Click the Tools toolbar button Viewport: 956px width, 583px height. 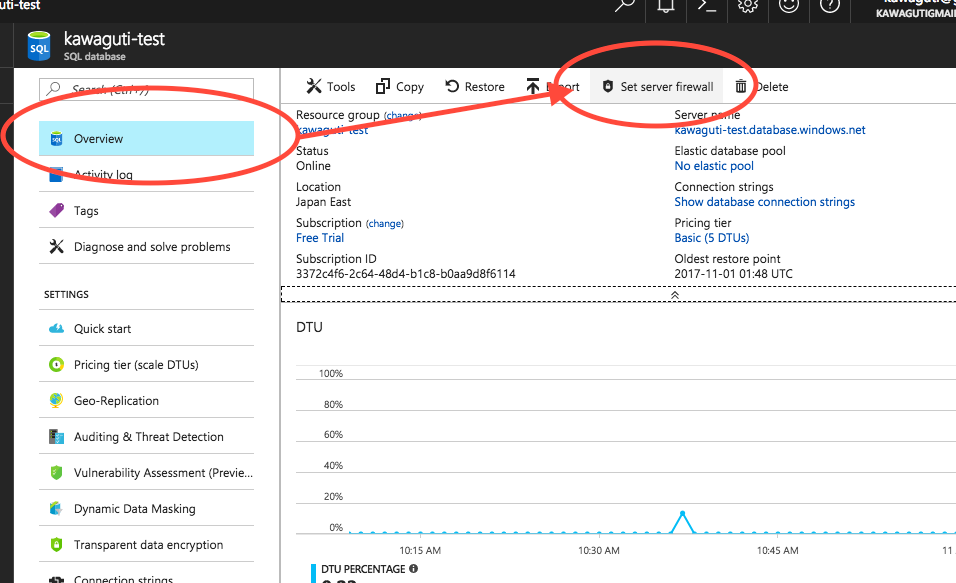(330, 87)
